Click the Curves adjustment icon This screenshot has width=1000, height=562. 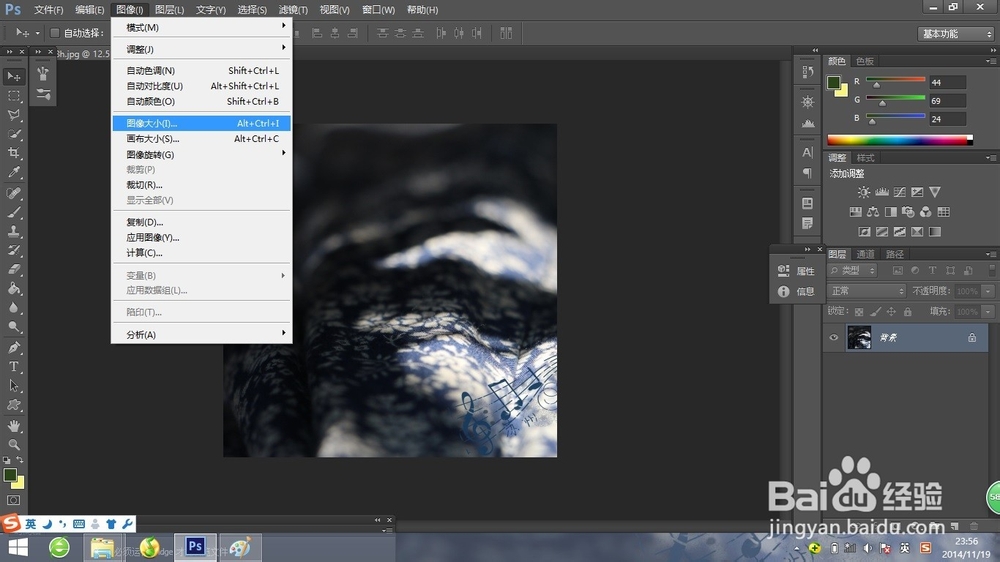pyautogui.click(x=899, y=192)
